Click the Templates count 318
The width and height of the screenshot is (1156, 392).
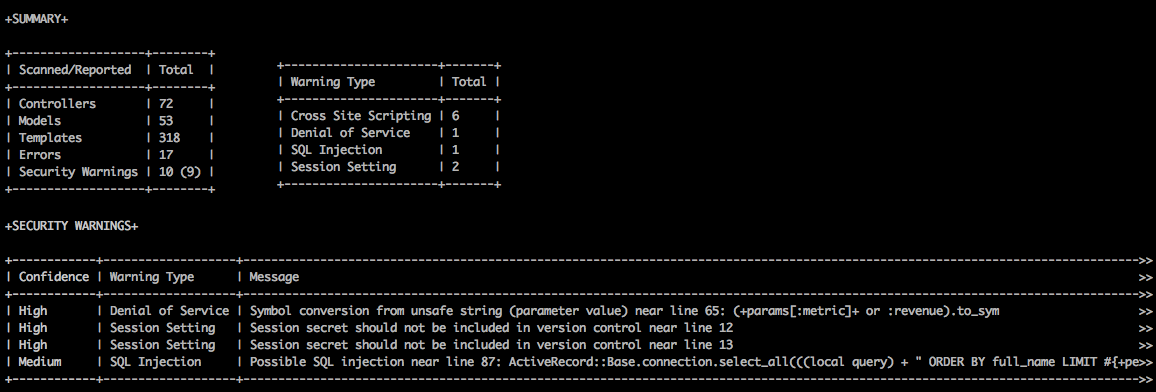point(170,138)
